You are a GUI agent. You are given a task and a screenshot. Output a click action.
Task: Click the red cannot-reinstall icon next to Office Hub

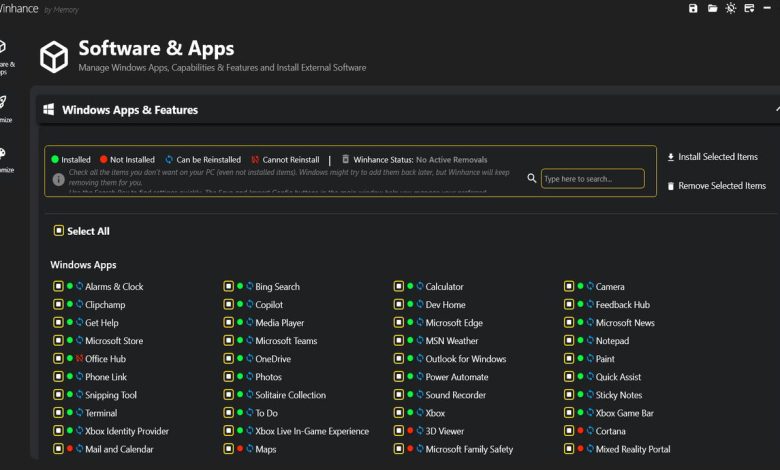click(80, 359)
